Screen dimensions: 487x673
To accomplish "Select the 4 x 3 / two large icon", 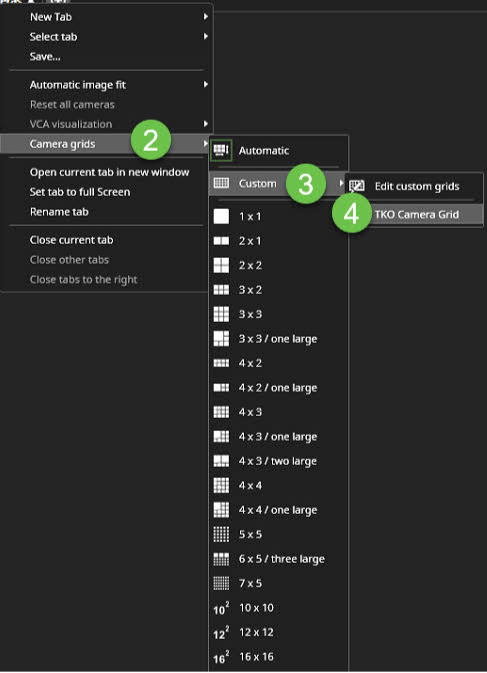I will [x=221, y=461].
